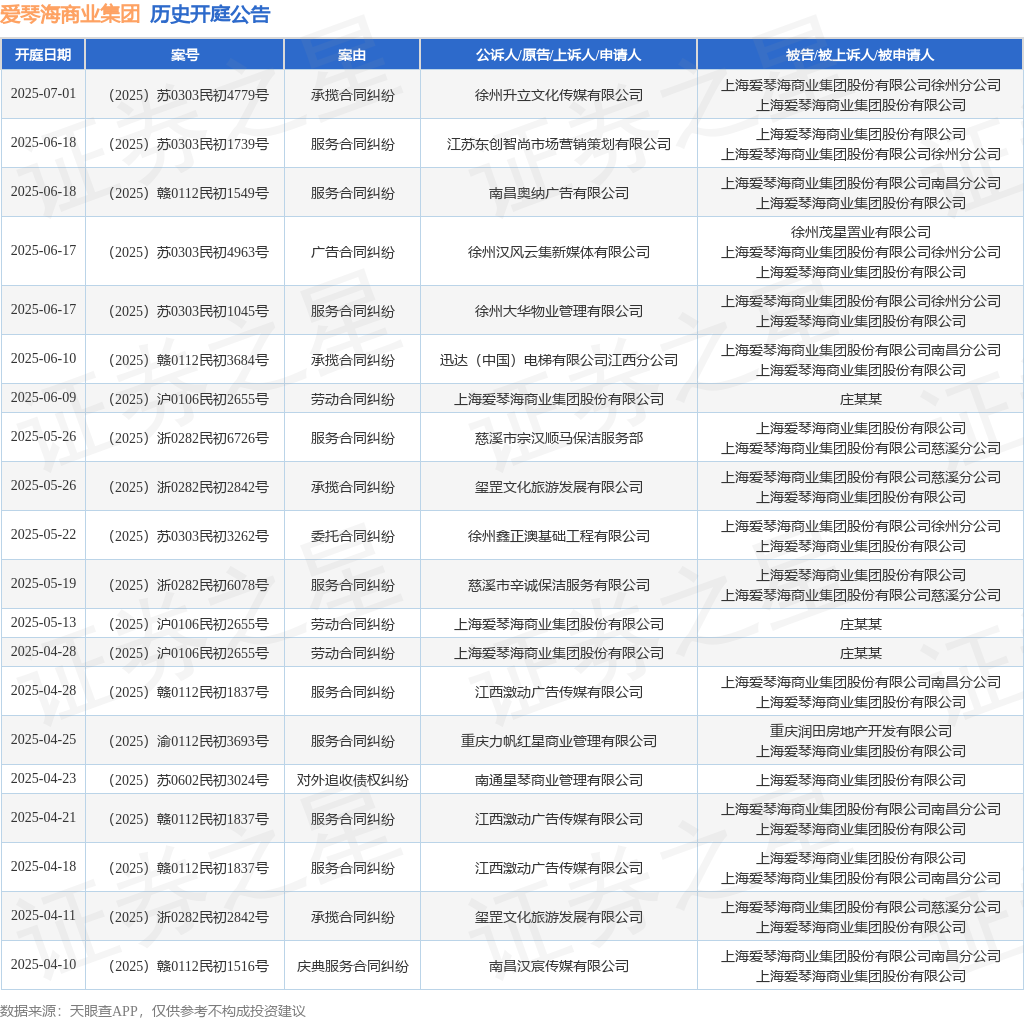Select case number 苏0303民初1739号
This screenshot has width=1024, height=1020.
tap(189, 144)
